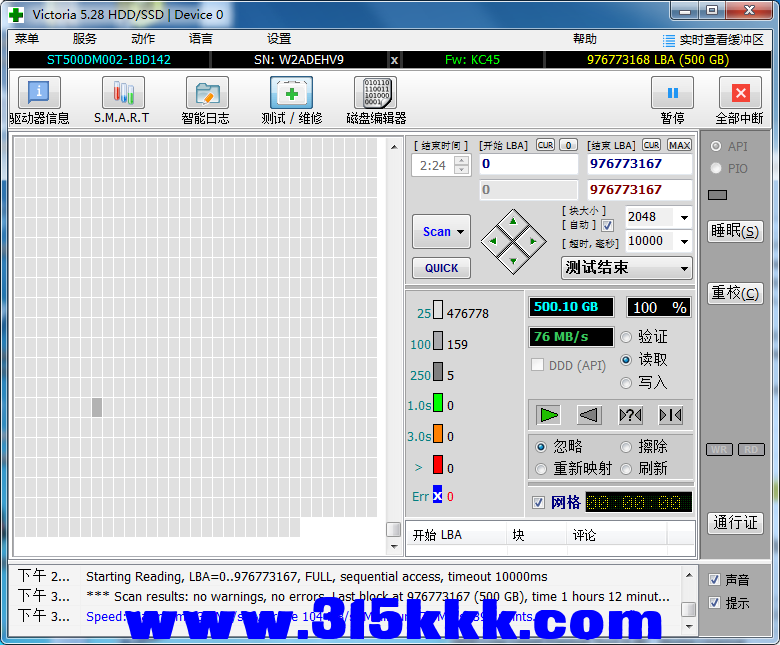Click the 全部中断 abort-all icon

(739, 94)
